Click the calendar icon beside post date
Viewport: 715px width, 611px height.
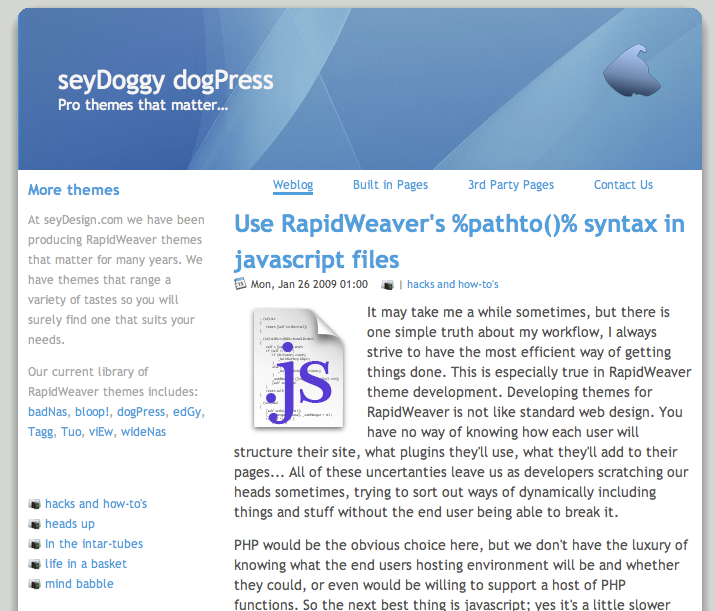240,284
